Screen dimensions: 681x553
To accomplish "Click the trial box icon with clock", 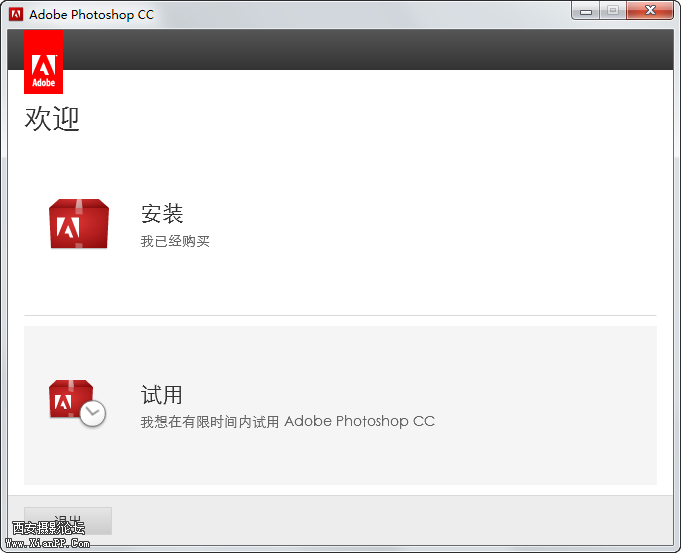I will (x=72, y=401).
